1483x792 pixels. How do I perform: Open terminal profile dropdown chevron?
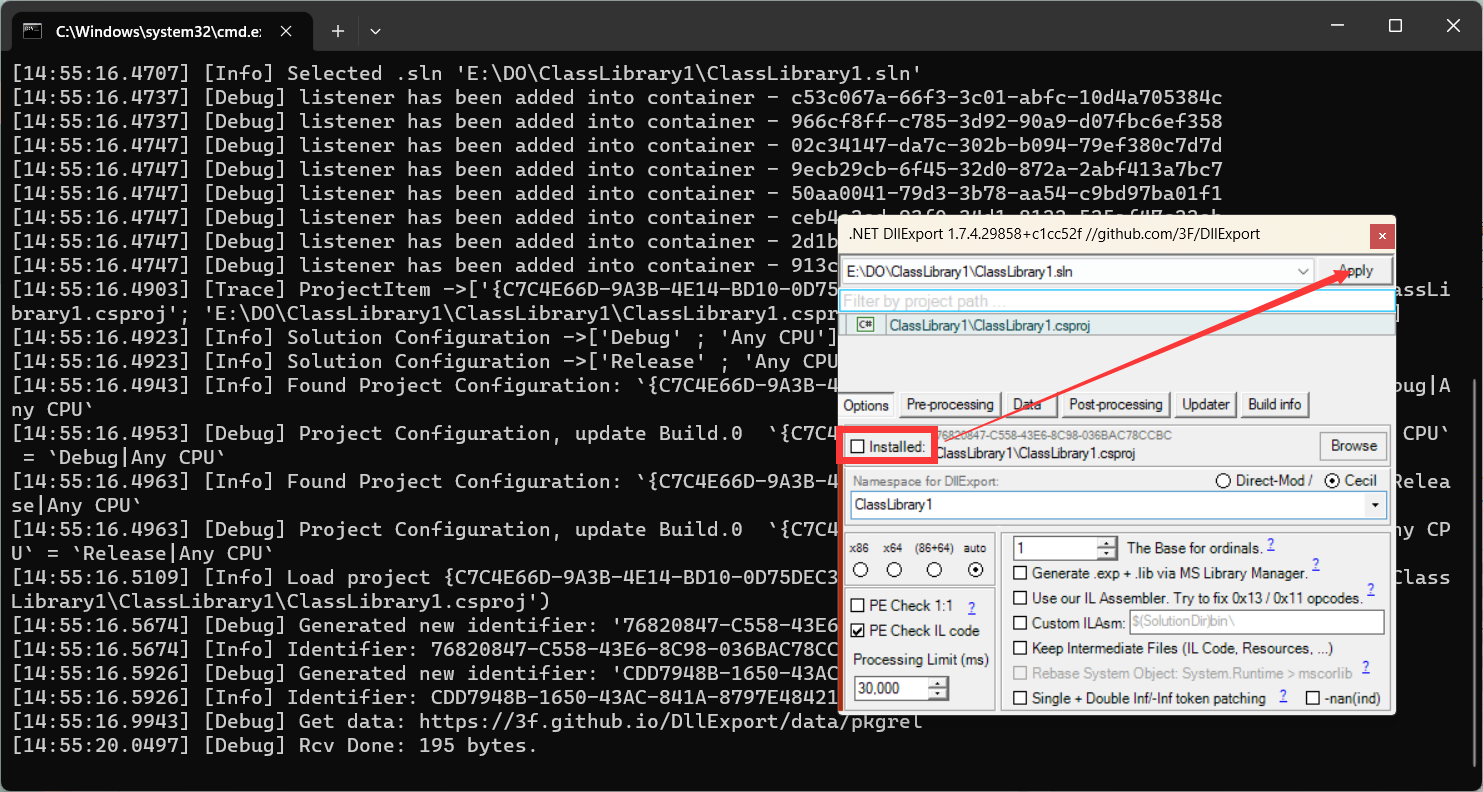[375, 31]
